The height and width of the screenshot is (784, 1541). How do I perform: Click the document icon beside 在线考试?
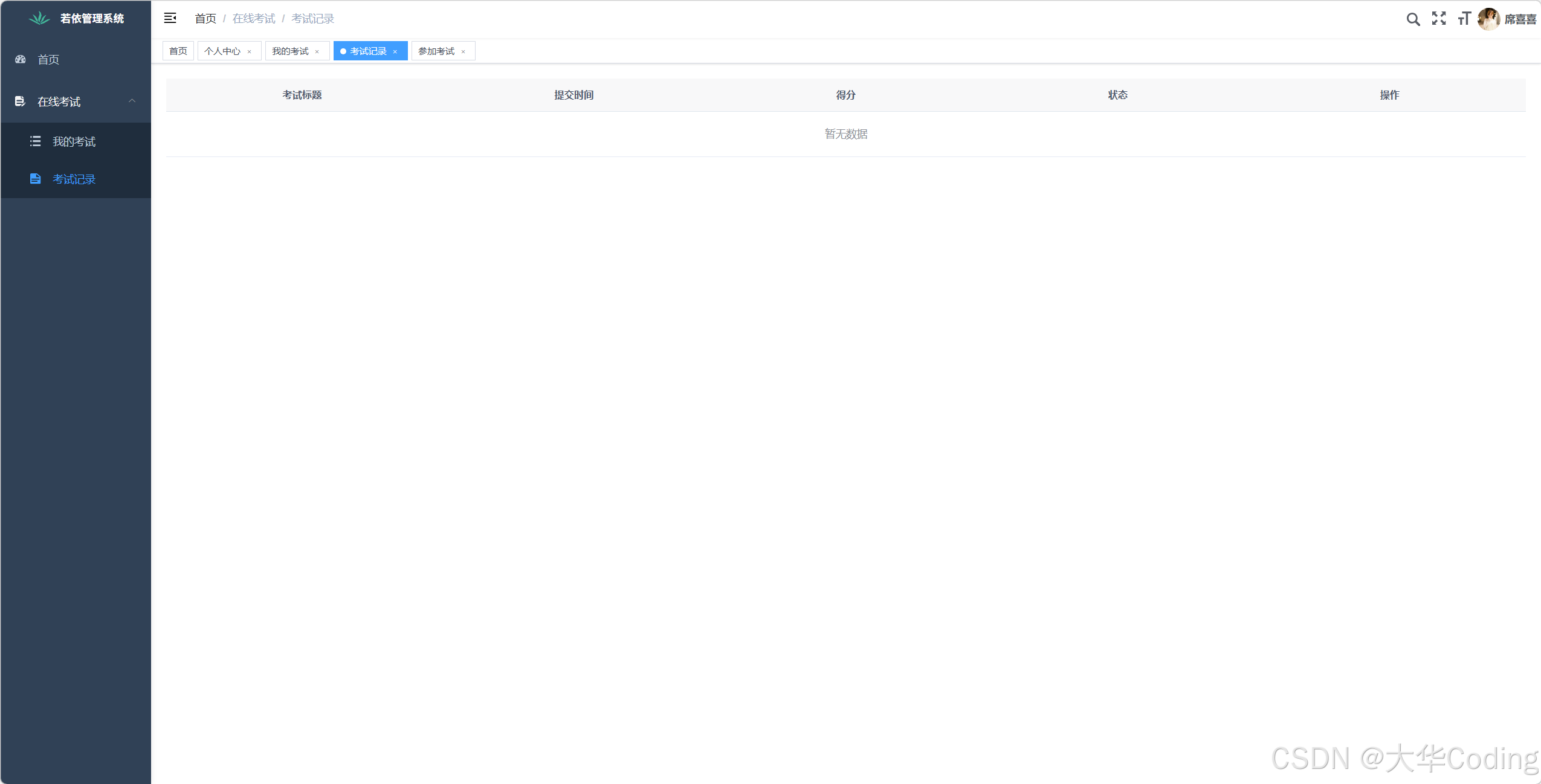pos(20,101)
